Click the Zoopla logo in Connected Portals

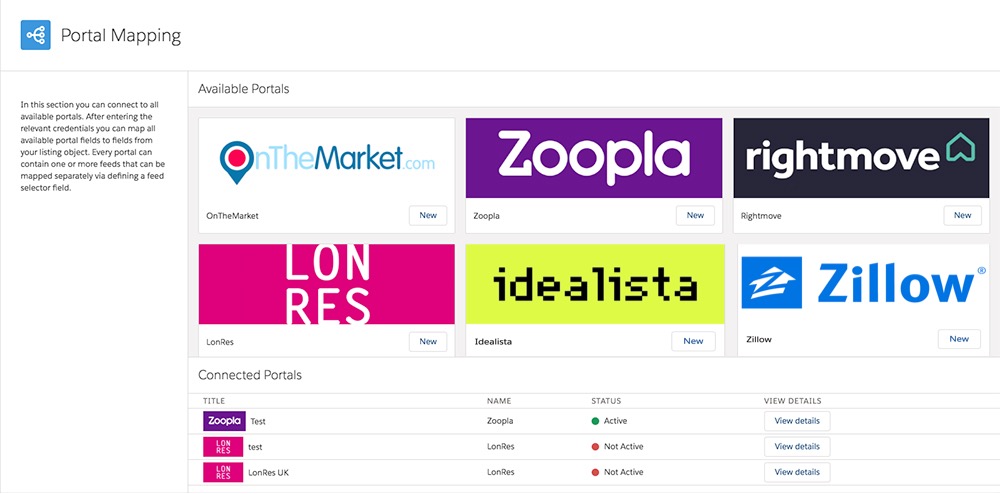[223, 421]
